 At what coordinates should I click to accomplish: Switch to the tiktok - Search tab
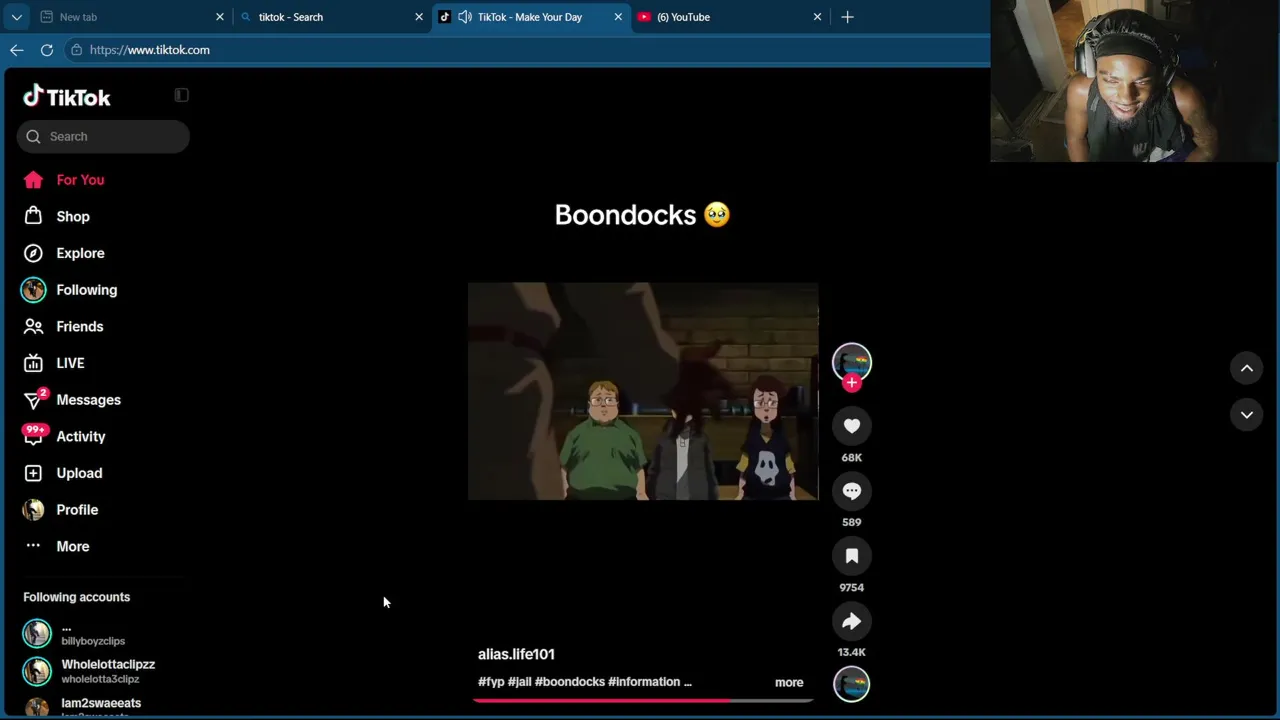point(331,17)
